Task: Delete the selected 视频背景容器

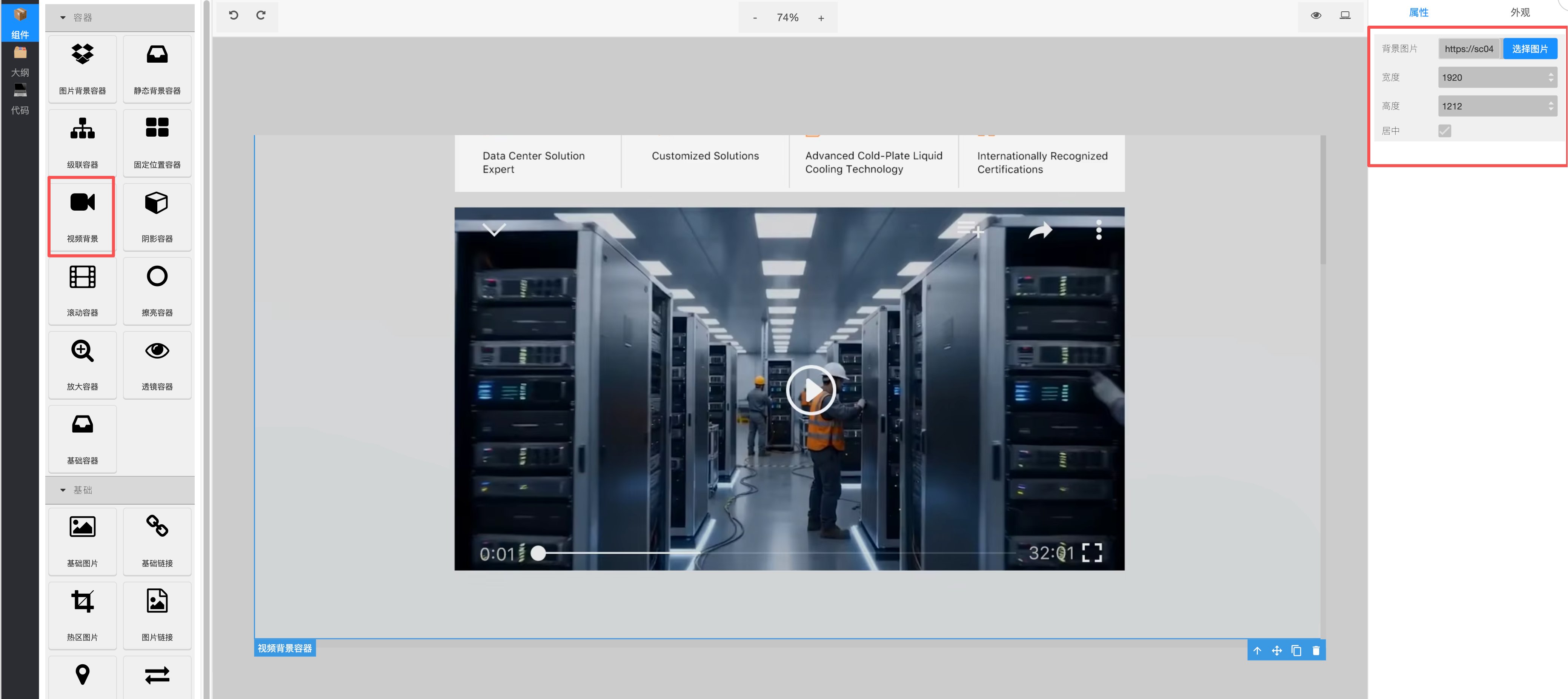Action: [x=1315, y=650]
